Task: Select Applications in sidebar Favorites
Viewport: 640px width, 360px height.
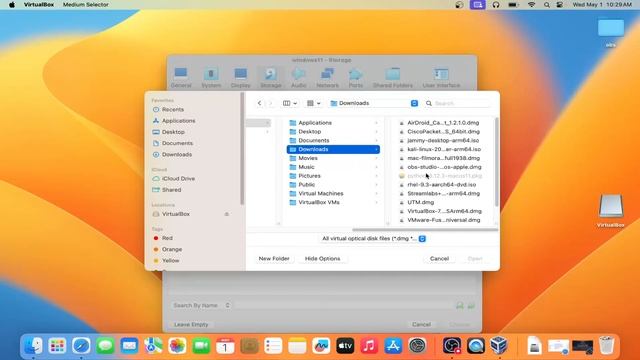Action: [x=178, y=121]
